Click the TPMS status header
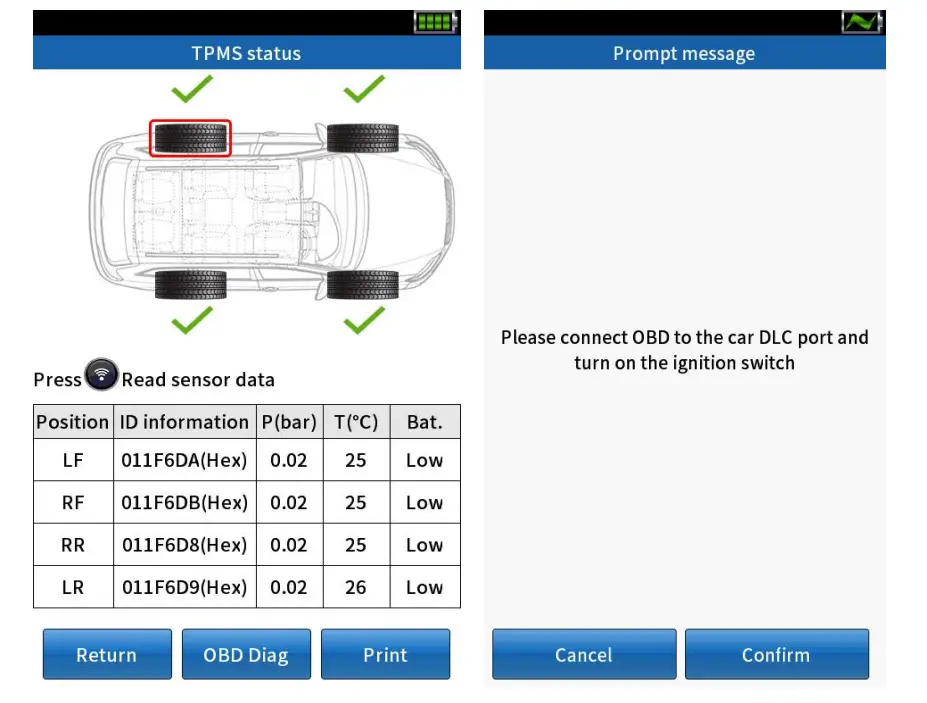This screenshot has height=703, width=927. [246, 53]
